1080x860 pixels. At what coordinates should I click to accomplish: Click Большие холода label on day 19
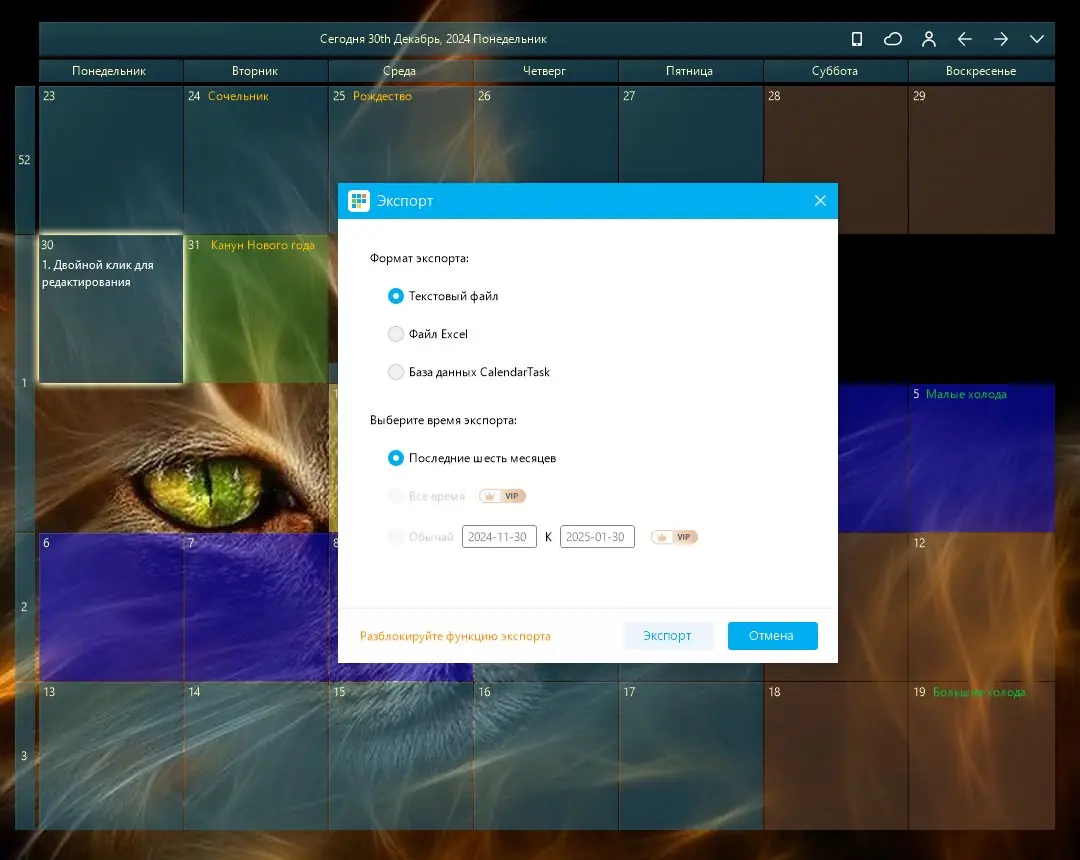[979, 692]
